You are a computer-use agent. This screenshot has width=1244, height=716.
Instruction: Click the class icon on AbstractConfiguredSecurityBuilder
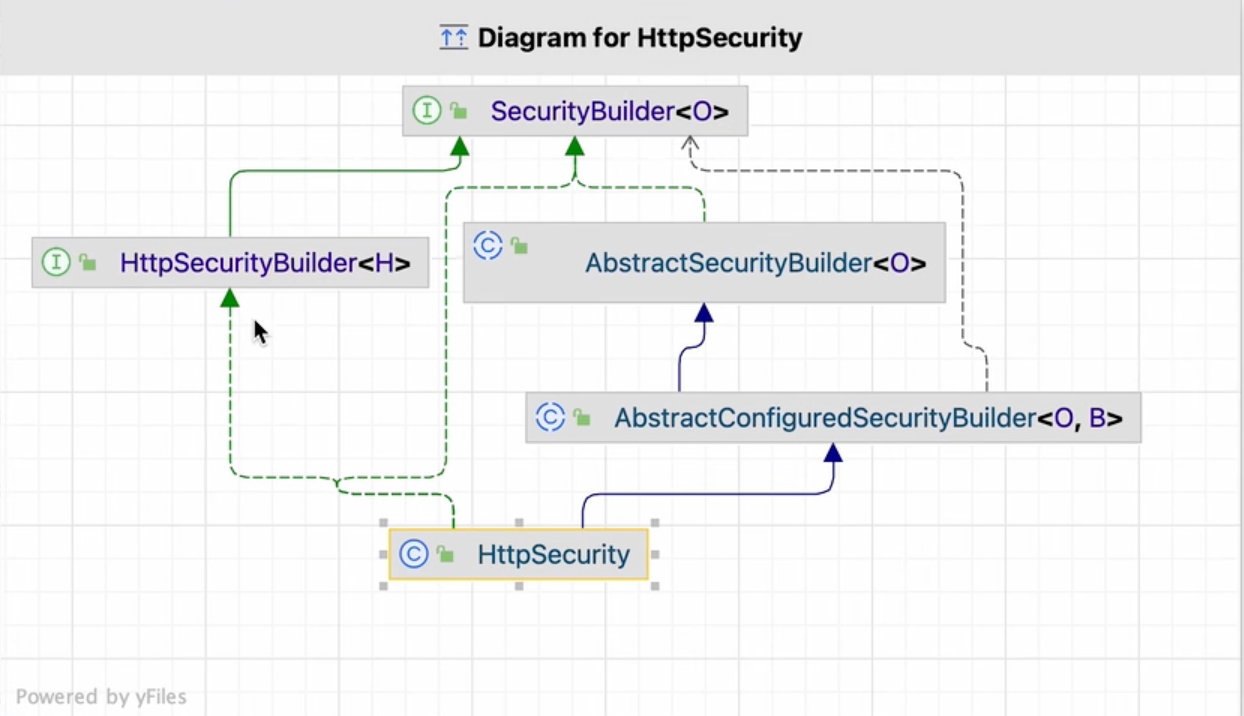550,417
